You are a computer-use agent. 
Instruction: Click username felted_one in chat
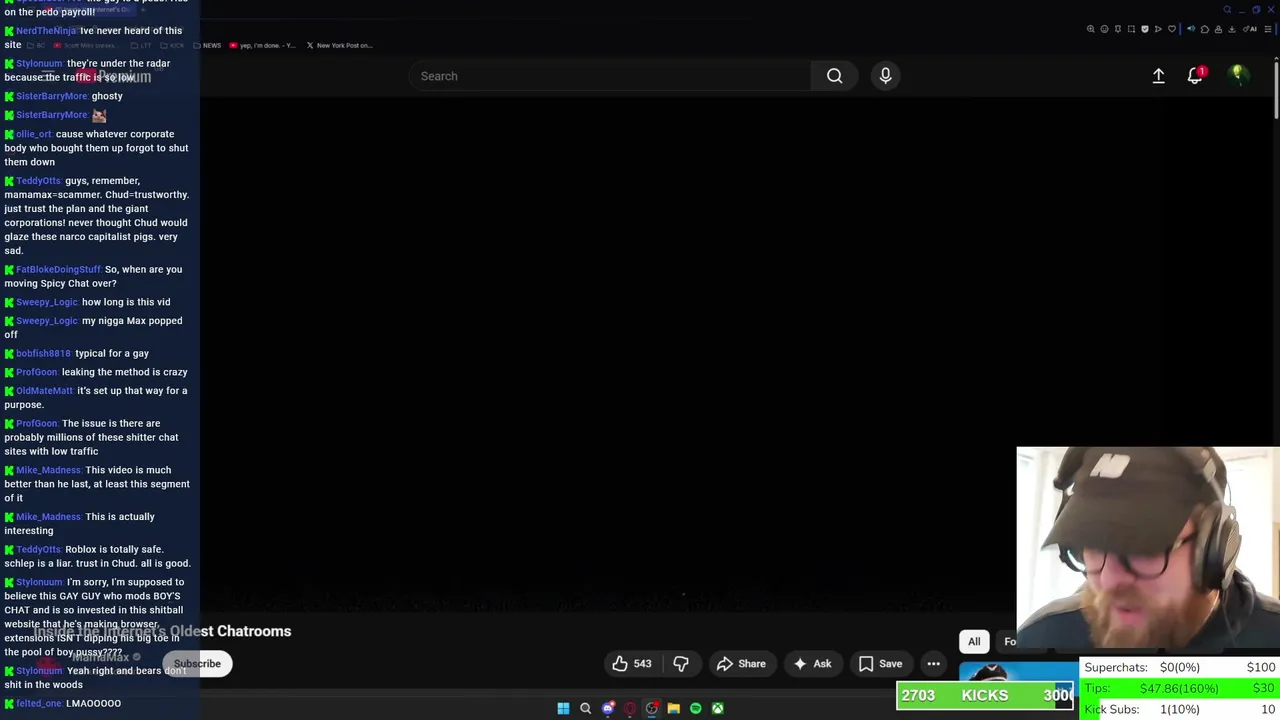click(39, 703)
